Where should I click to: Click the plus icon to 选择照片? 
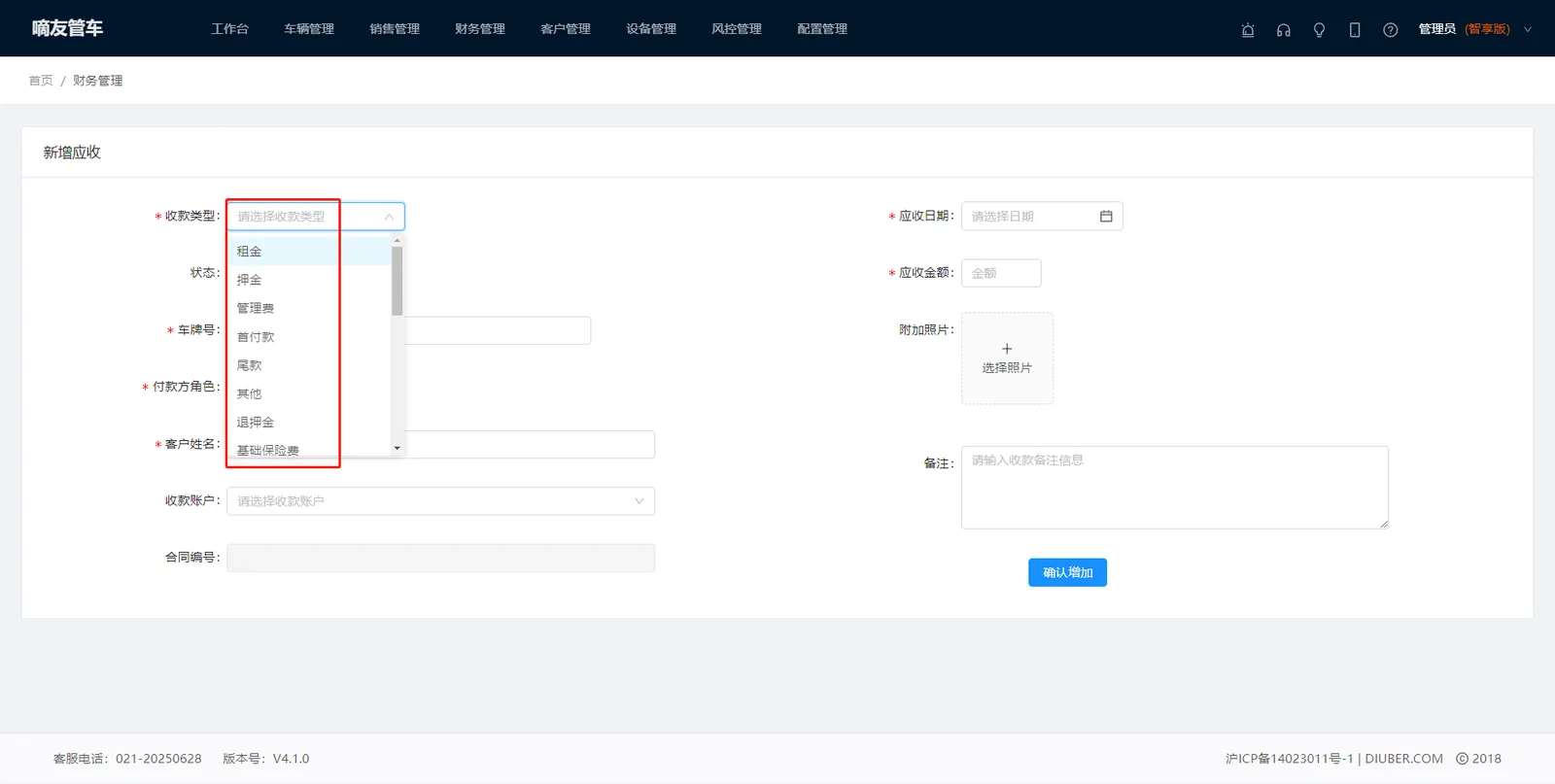(x=1007, y=349)
